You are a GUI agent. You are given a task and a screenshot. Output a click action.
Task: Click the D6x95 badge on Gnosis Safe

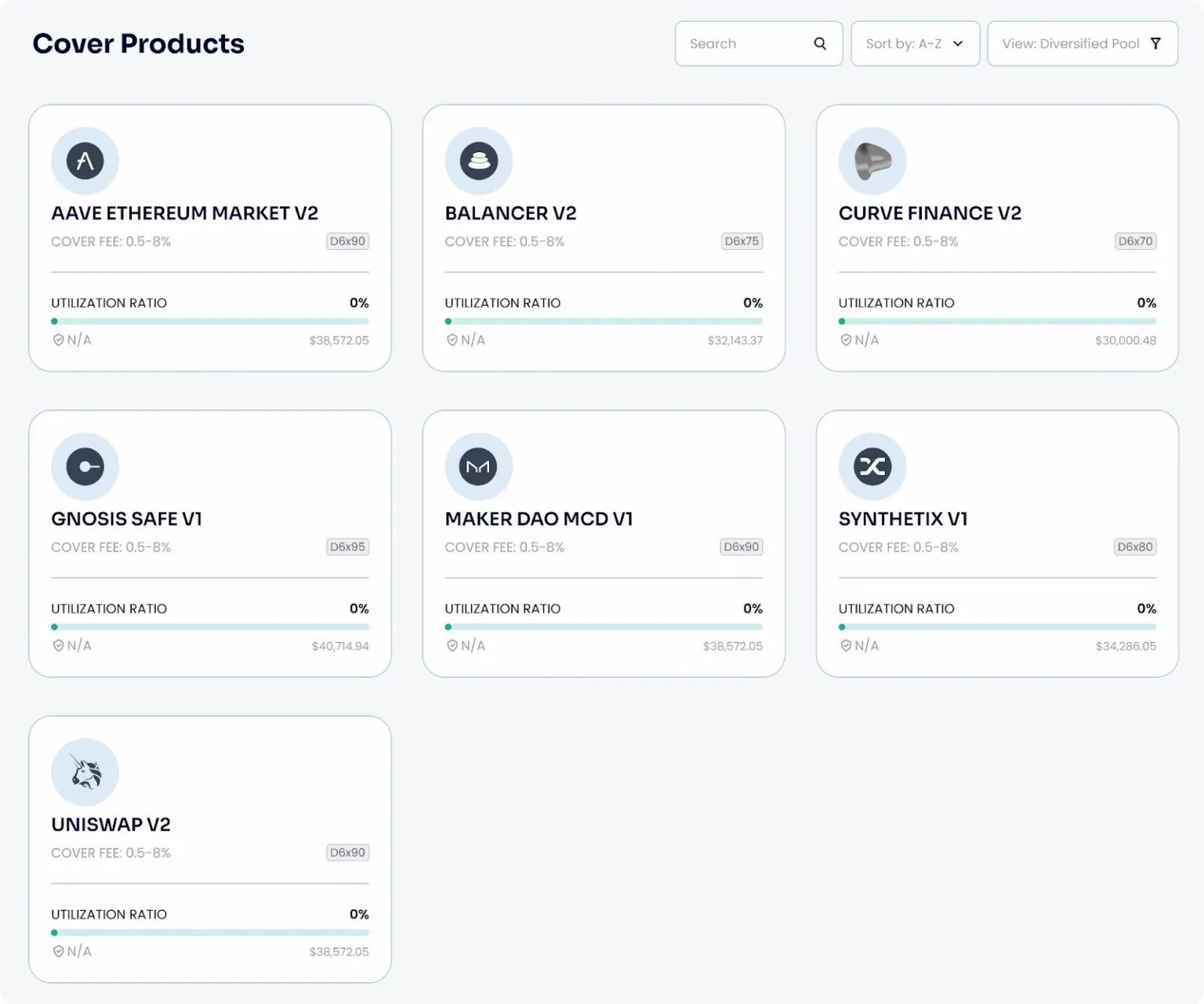pyautogui.click(x=347, y=547)
